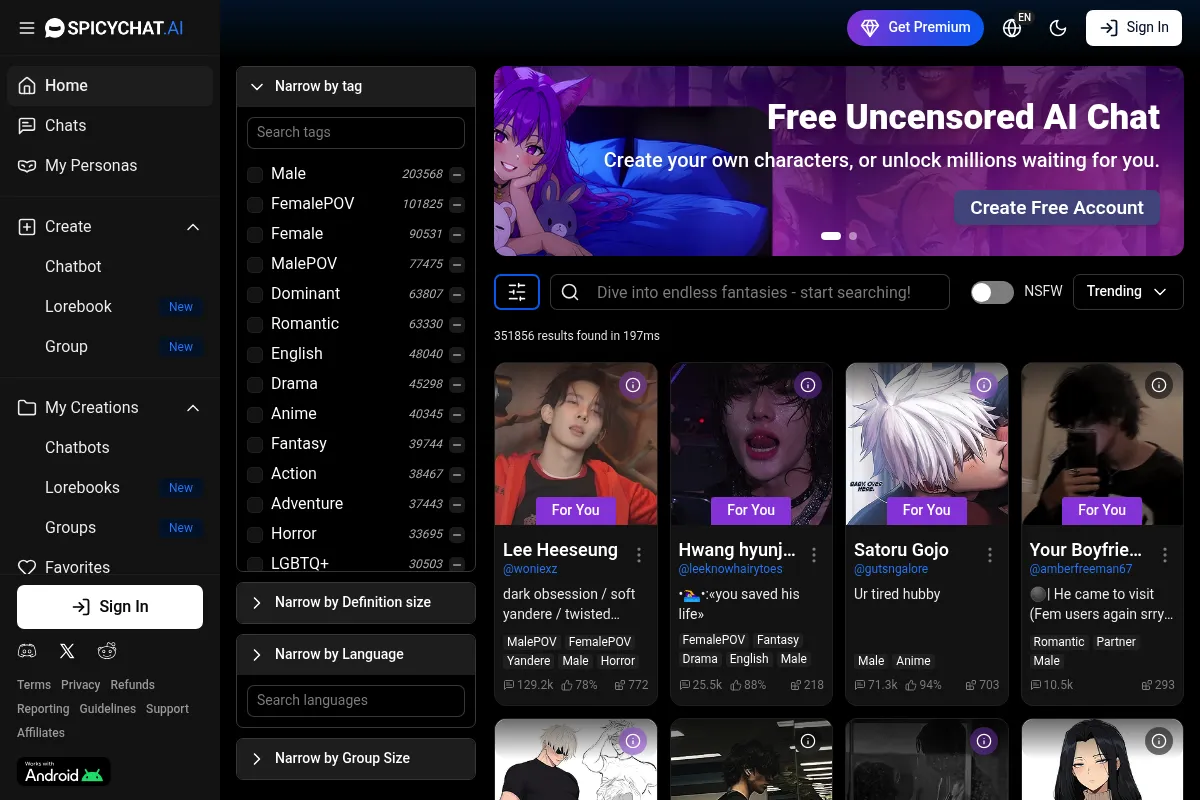The image size is (1200, 800).
Task: Open info icon on Hwang hyunjin card
Action: pyautogui.click(x=808, y=385)
